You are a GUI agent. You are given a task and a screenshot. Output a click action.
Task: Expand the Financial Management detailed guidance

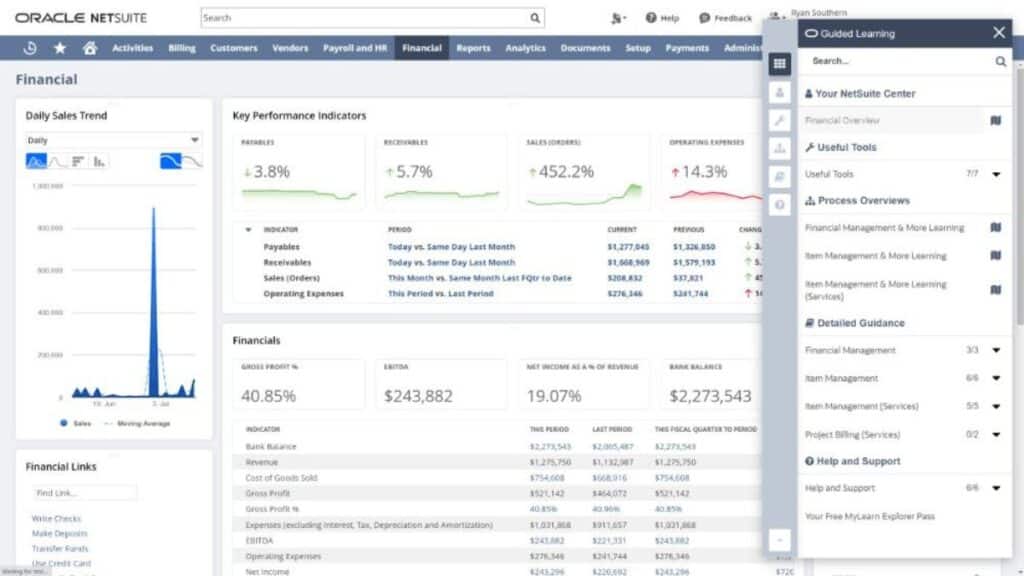pyautogui.click(x=994, y=350)
